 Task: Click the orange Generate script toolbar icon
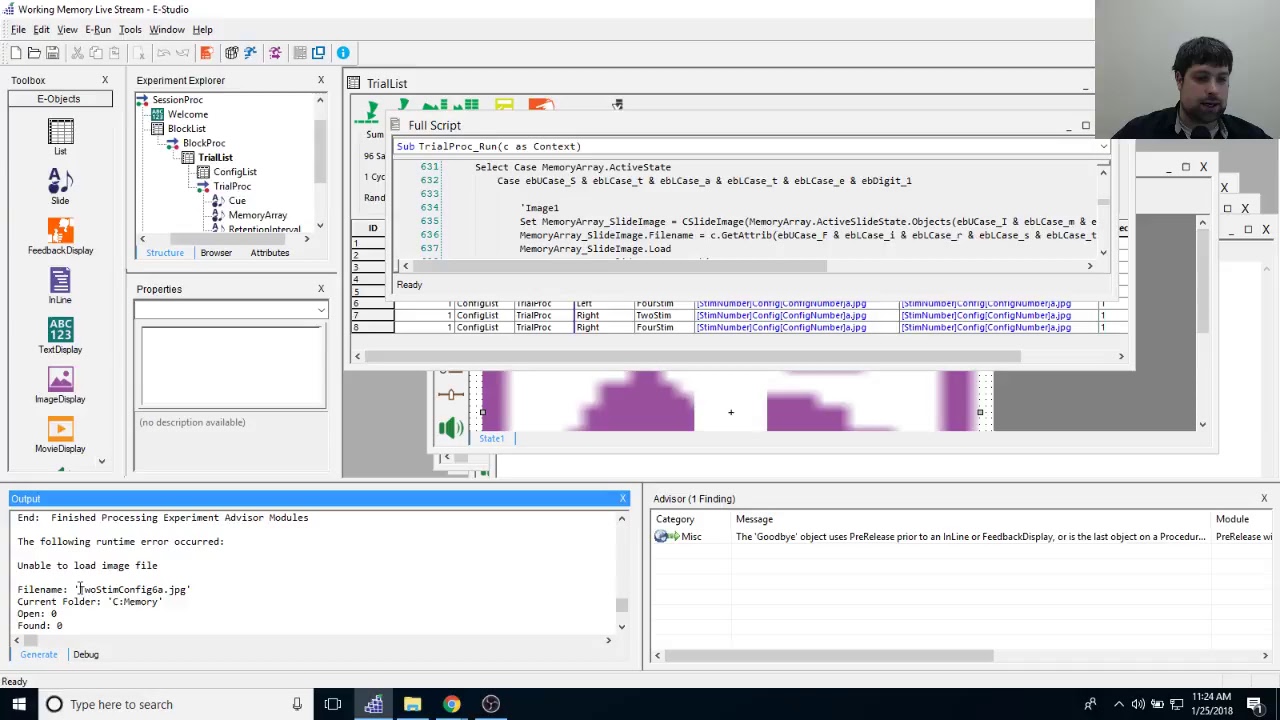click(206, 53)
